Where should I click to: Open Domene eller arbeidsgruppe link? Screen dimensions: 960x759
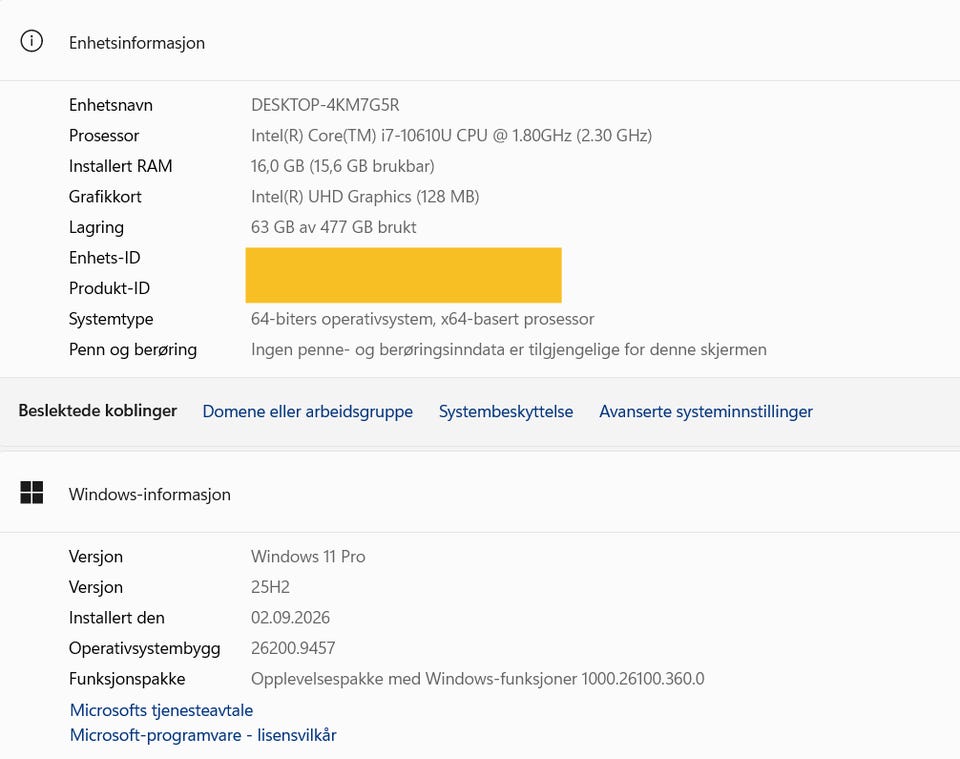click(x=307, y=411)
